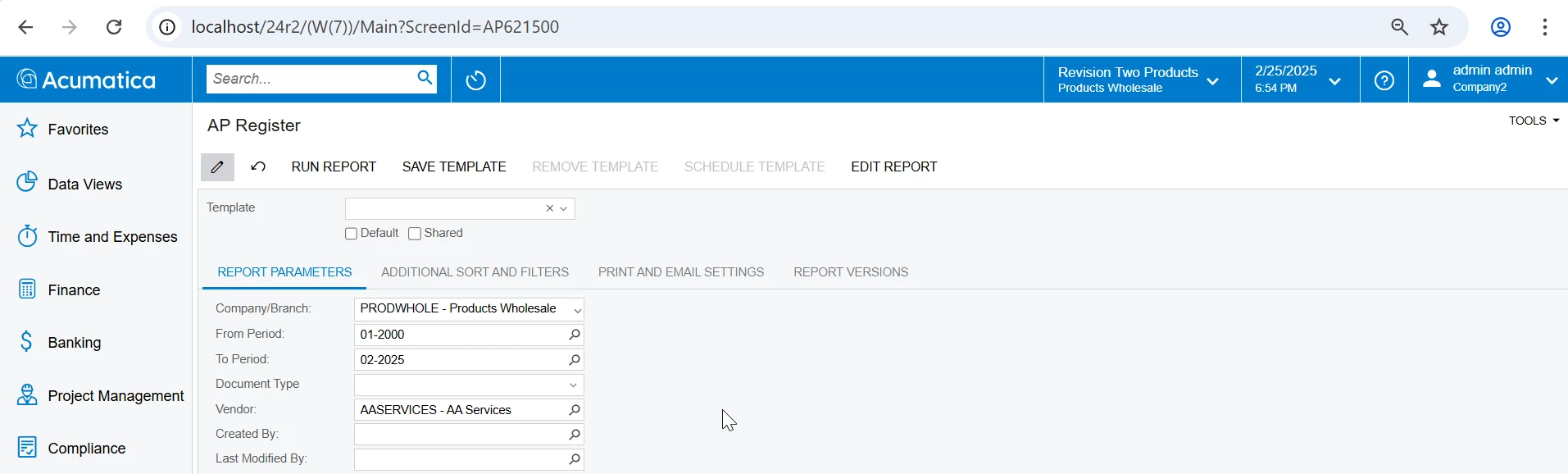Click SAVE TEMPLATE button
The width and height of the screenshot is (1568, 474).
click(x=454, y=166)
